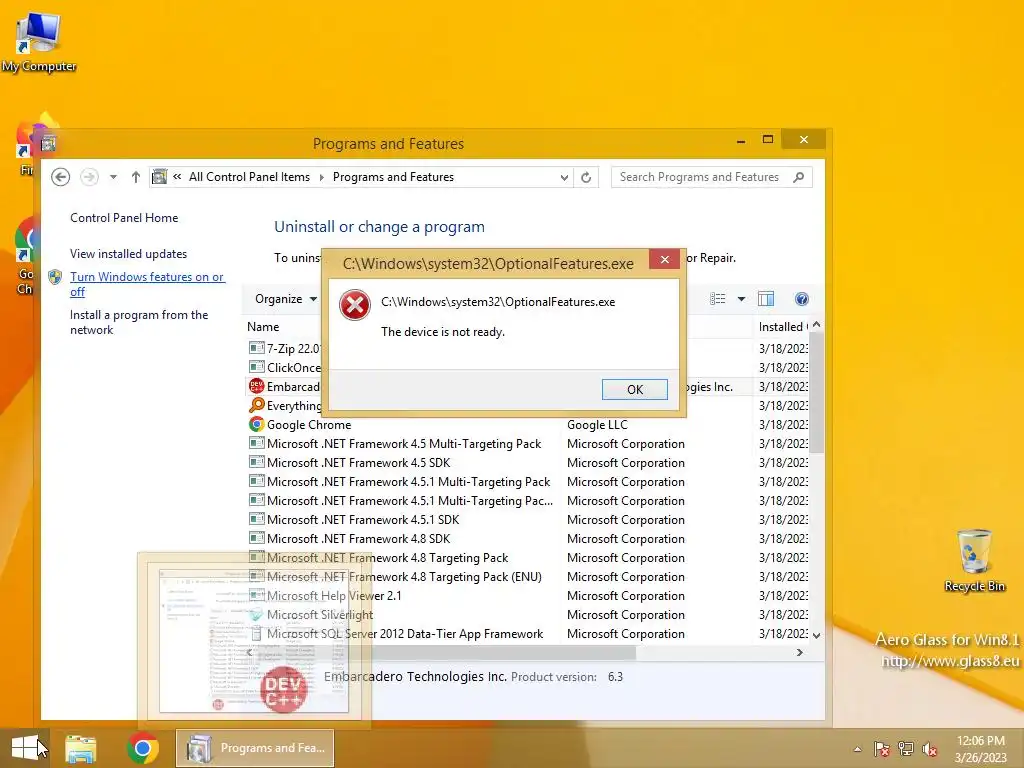Toggle the preview pane icon
Viewport: 1024px width, 768px height.
[x=765, y=298]
